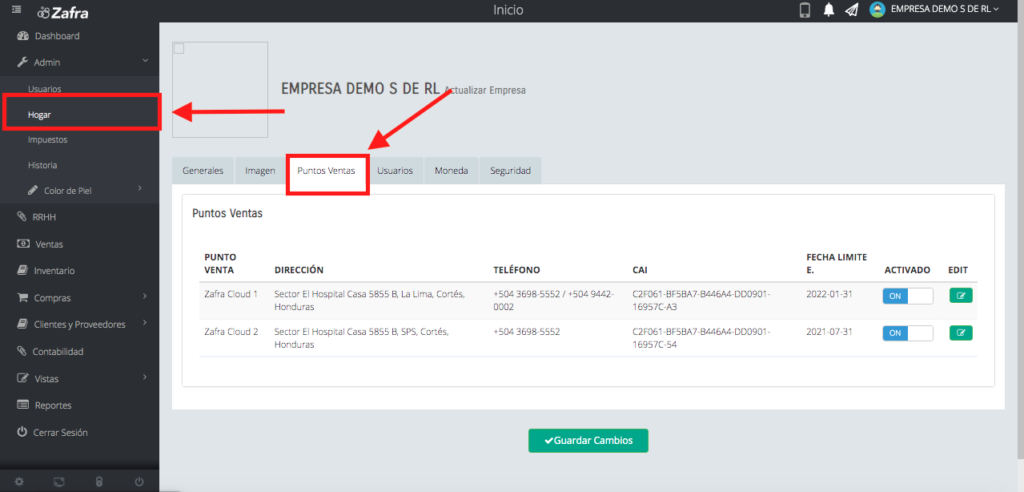Click the date 2022-01-31
1024x492 pixels.
(x=829, y=294)
